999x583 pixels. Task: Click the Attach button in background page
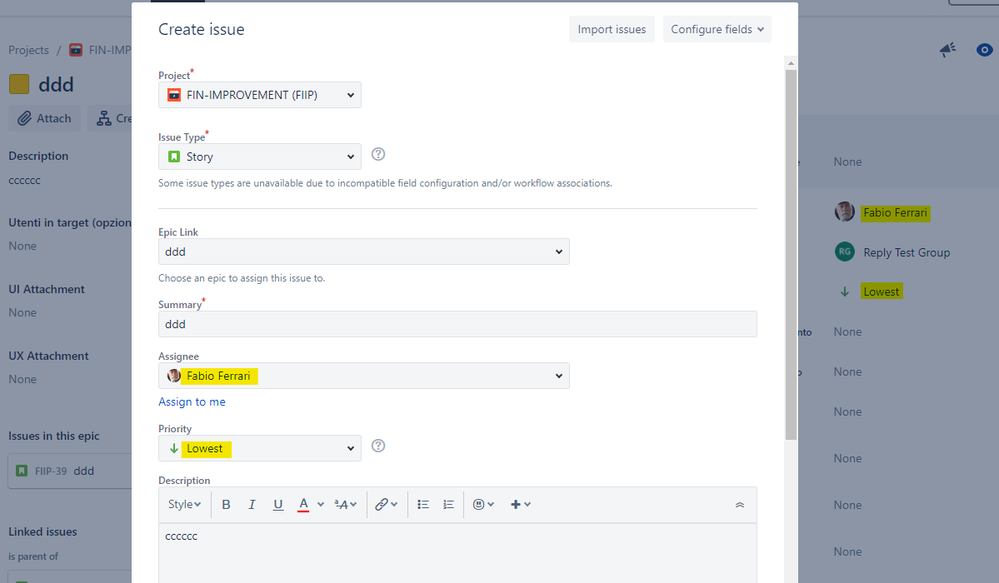point(45,119)
